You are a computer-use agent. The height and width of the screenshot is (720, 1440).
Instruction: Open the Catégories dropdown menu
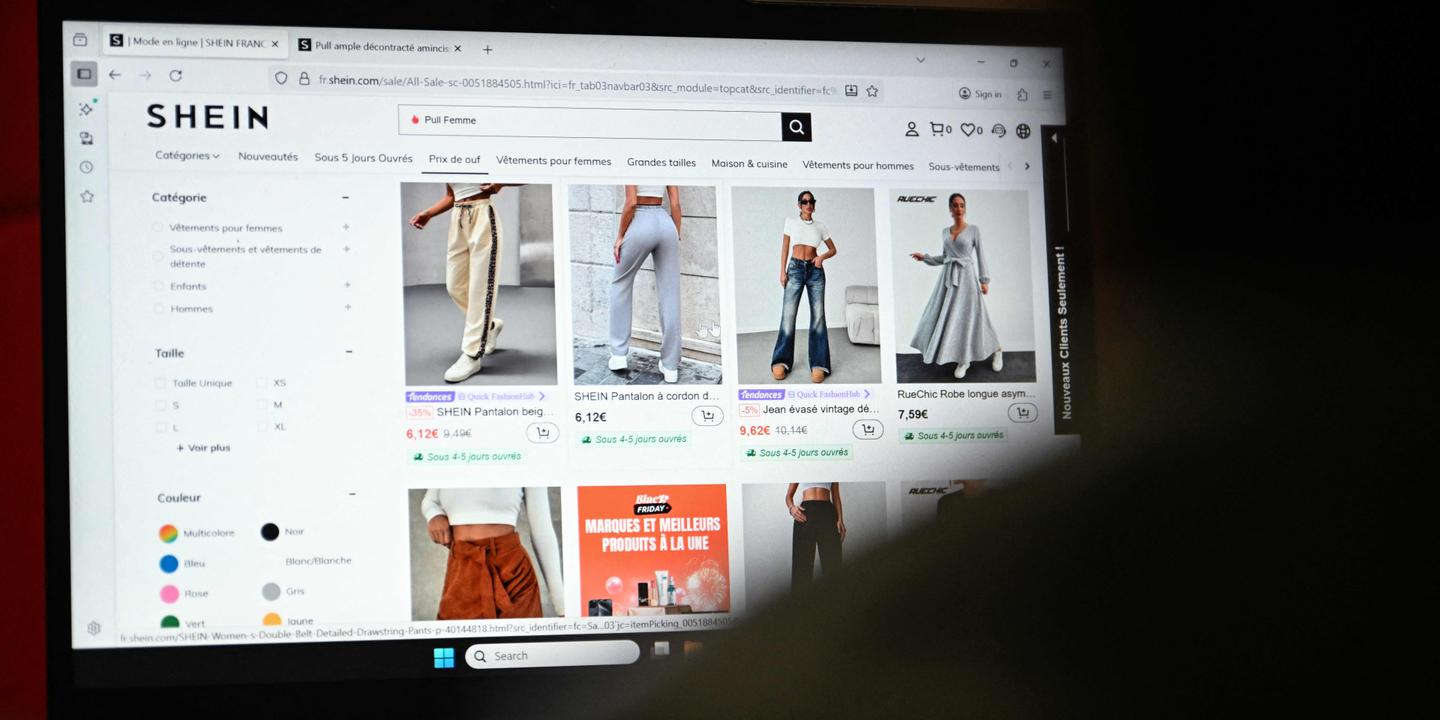click(187, 156)
